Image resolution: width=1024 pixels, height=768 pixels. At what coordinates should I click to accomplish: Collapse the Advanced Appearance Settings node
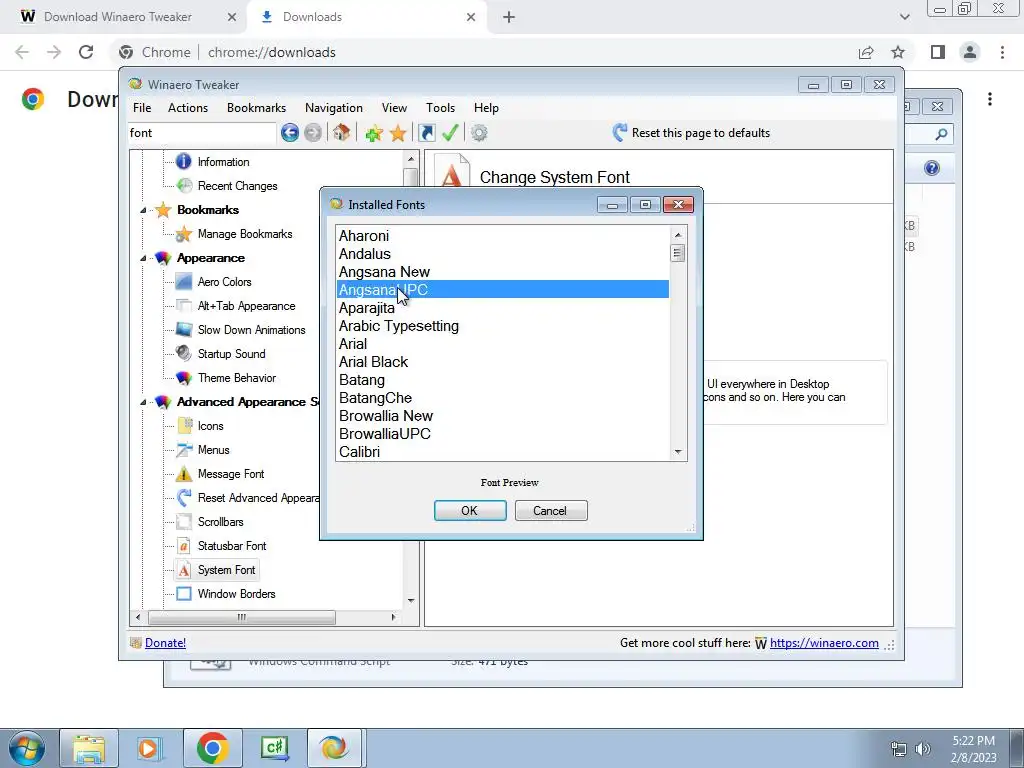[x=143, y=402]
